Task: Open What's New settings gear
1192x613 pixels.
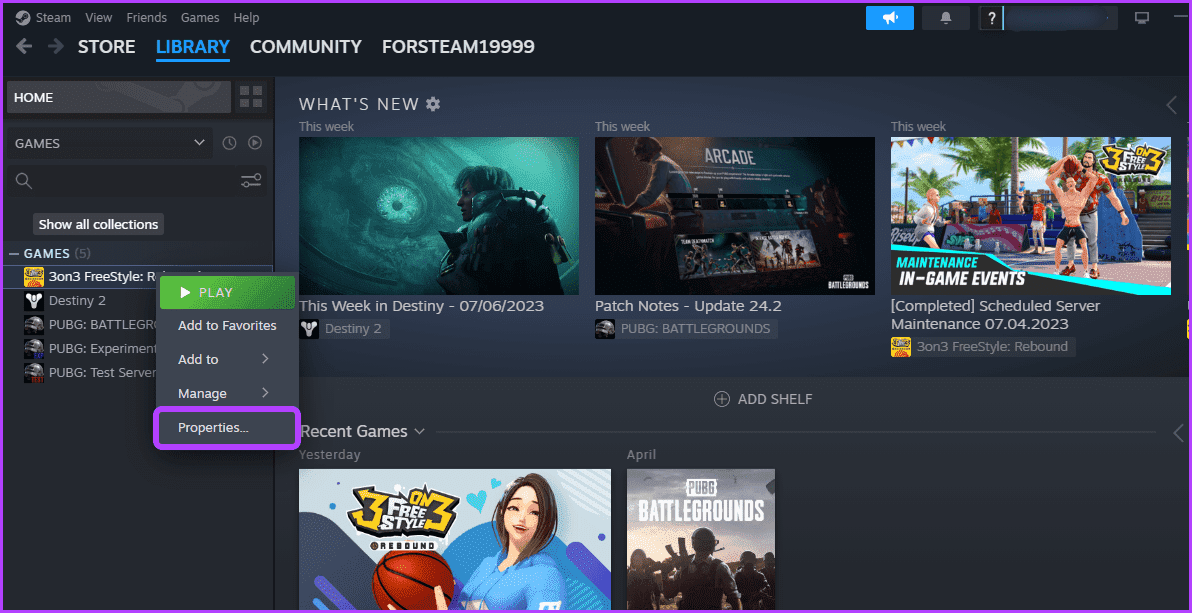Action: click(x=433, y=104)
